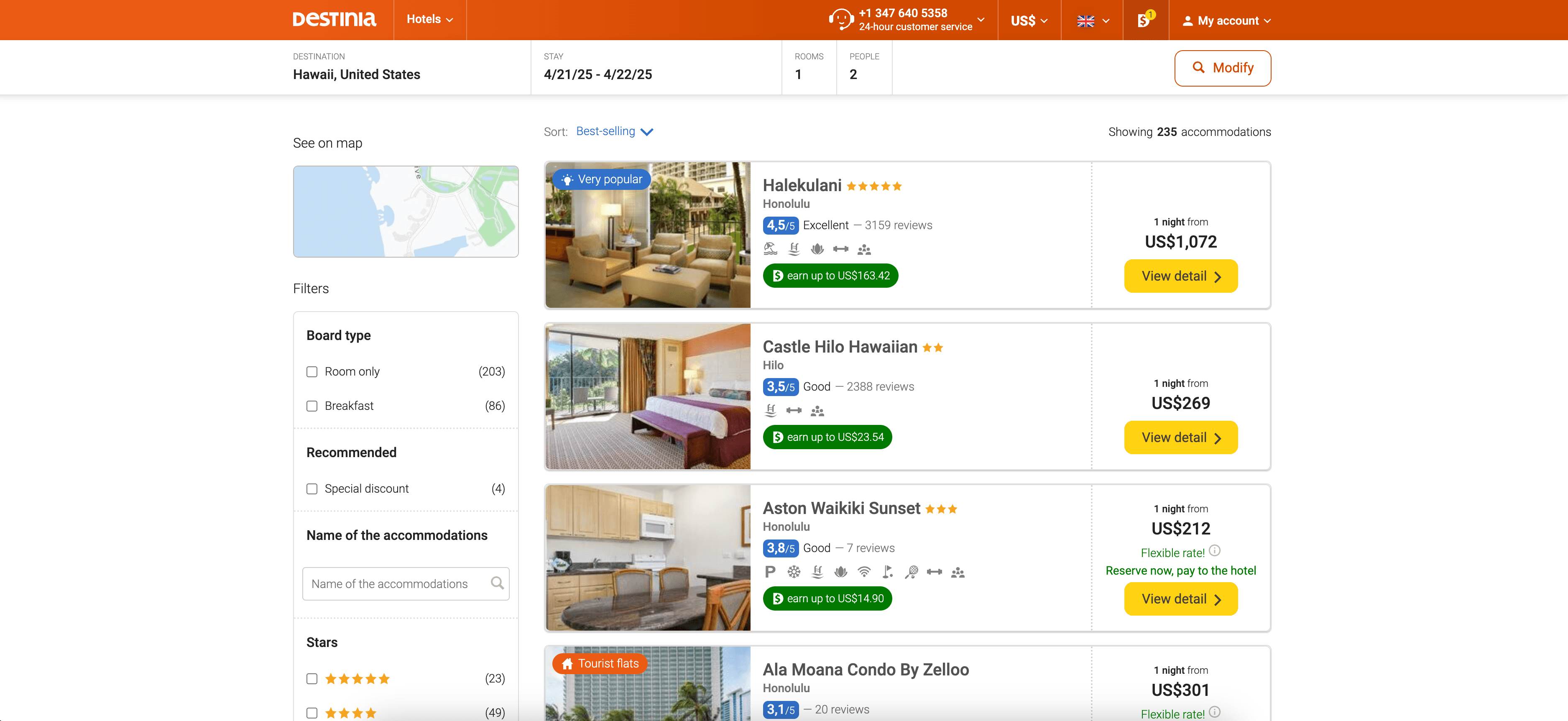1568x721 pixels.
Task: Click the Flexible rate info icon for Aston Waikiki
Action: click(1214, 550)
